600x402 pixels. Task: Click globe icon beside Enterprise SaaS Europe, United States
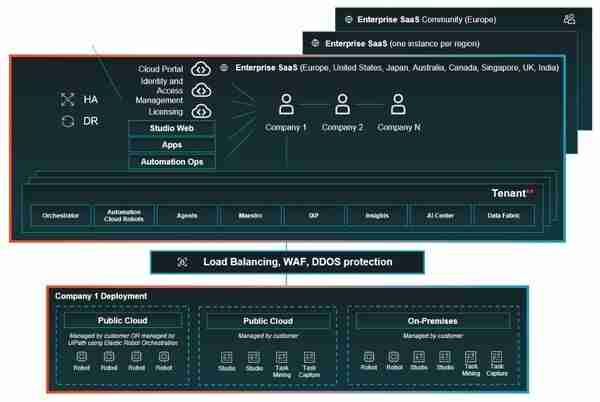coord(224,68)
